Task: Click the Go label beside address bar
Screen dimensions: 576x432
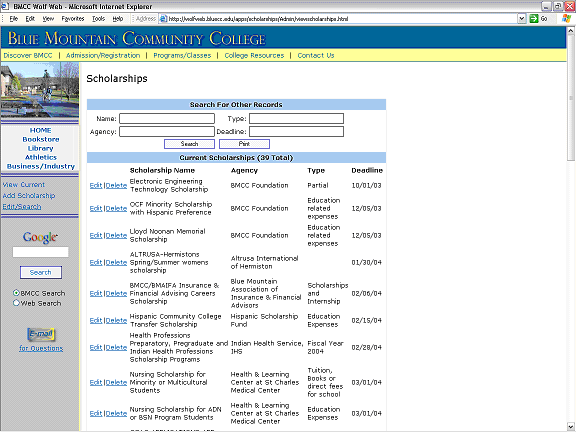Action: 544,18
